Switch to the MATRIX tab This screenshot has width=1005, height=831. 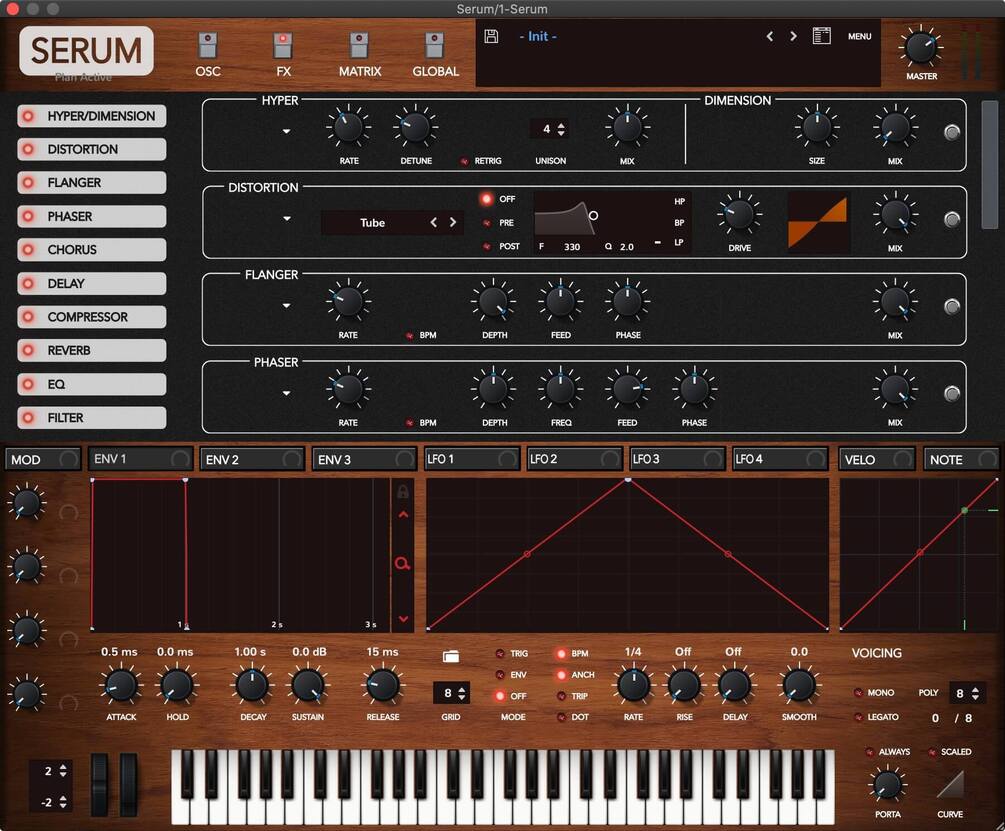point(360,55)
